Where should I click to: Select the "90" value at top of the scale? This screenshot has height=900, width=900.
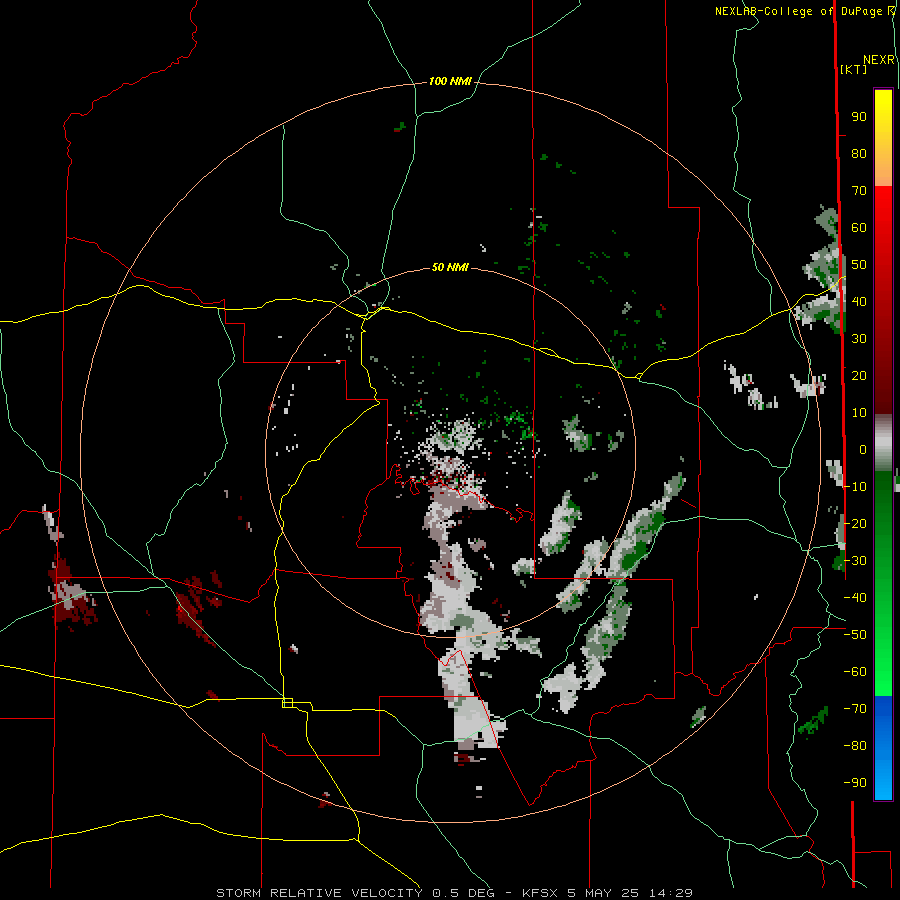(x=859, y=117)
